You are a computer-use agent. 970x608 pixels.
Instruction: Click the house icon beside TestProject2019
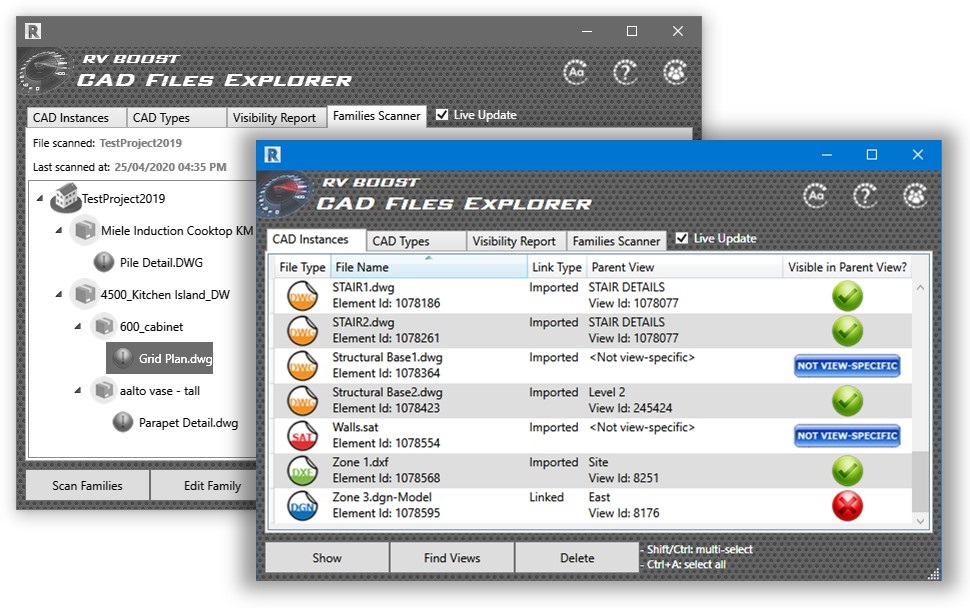tap(66, 197)
